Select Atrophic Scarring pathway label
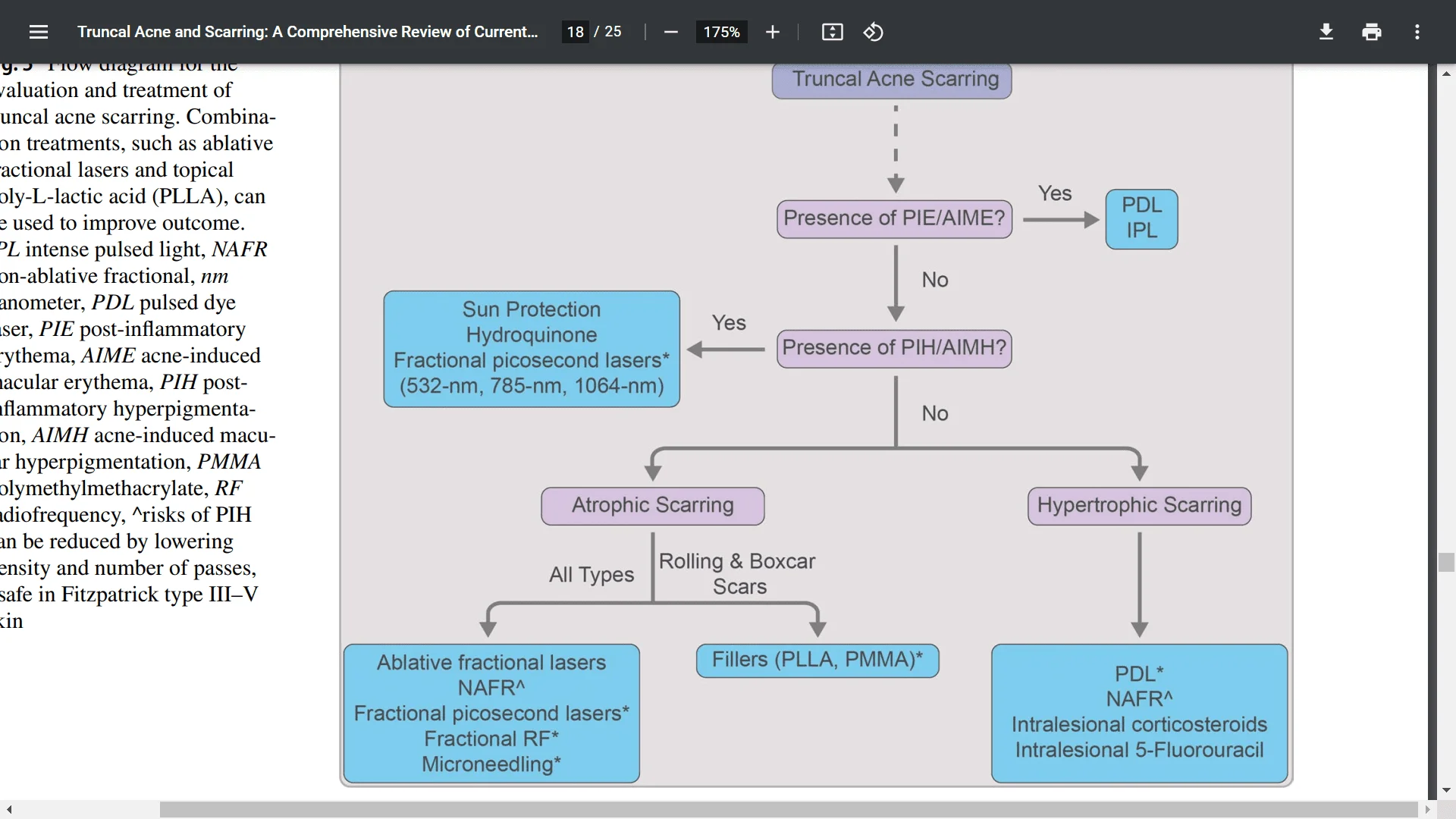Viewport: 1456px width, 819px height. (651, 504)
